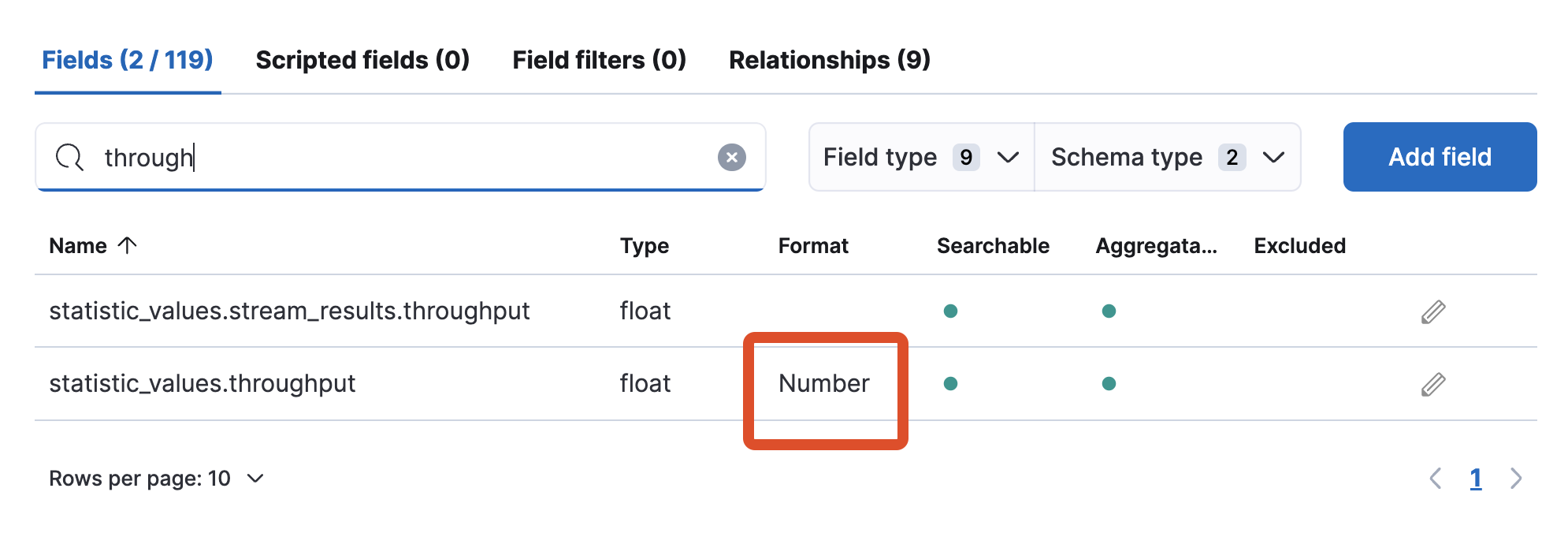Screen dimensions: 1568x533
Task: Go to next page arrow
Action: click(1516, 479)
